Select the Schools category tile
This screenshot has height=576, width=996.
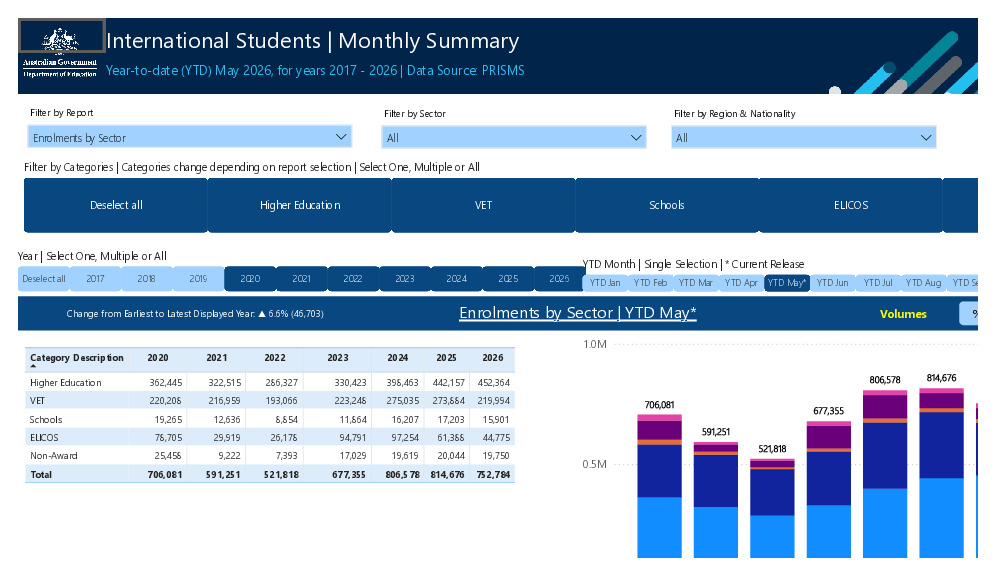click(667, 205)
